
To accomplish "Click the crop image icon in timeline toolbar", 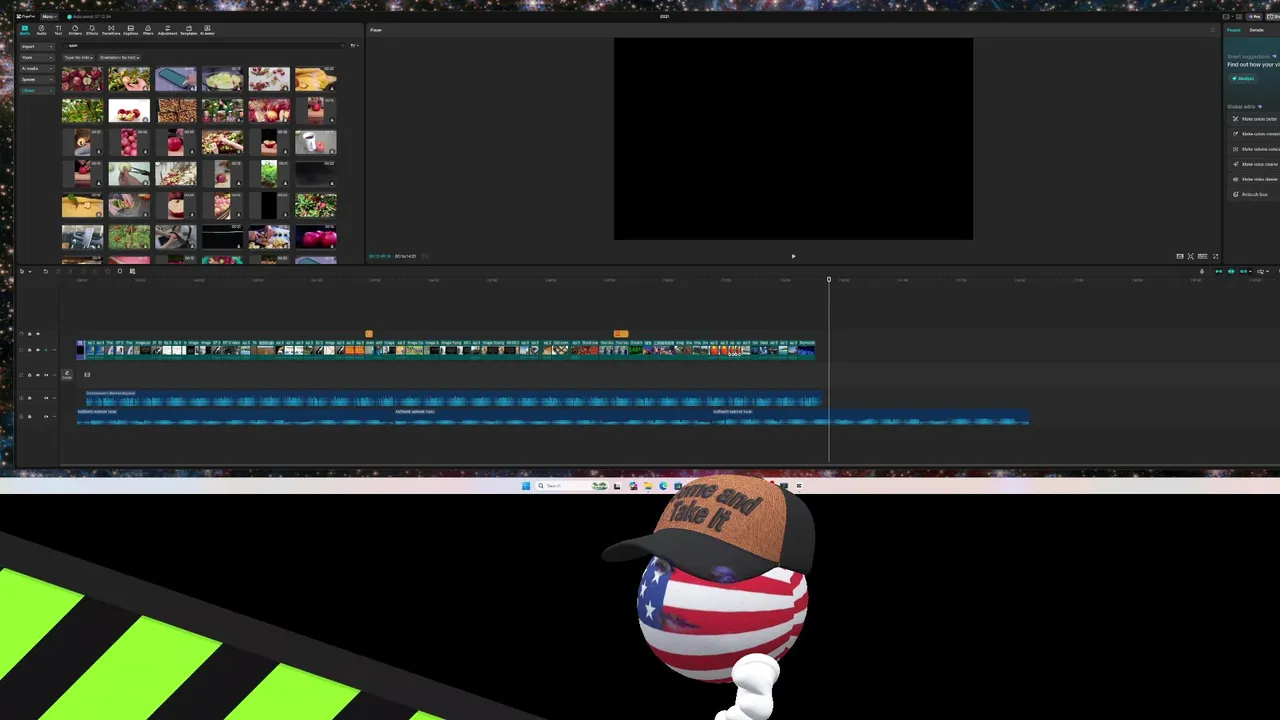I will pyautogui.click(x=132, y=271).
